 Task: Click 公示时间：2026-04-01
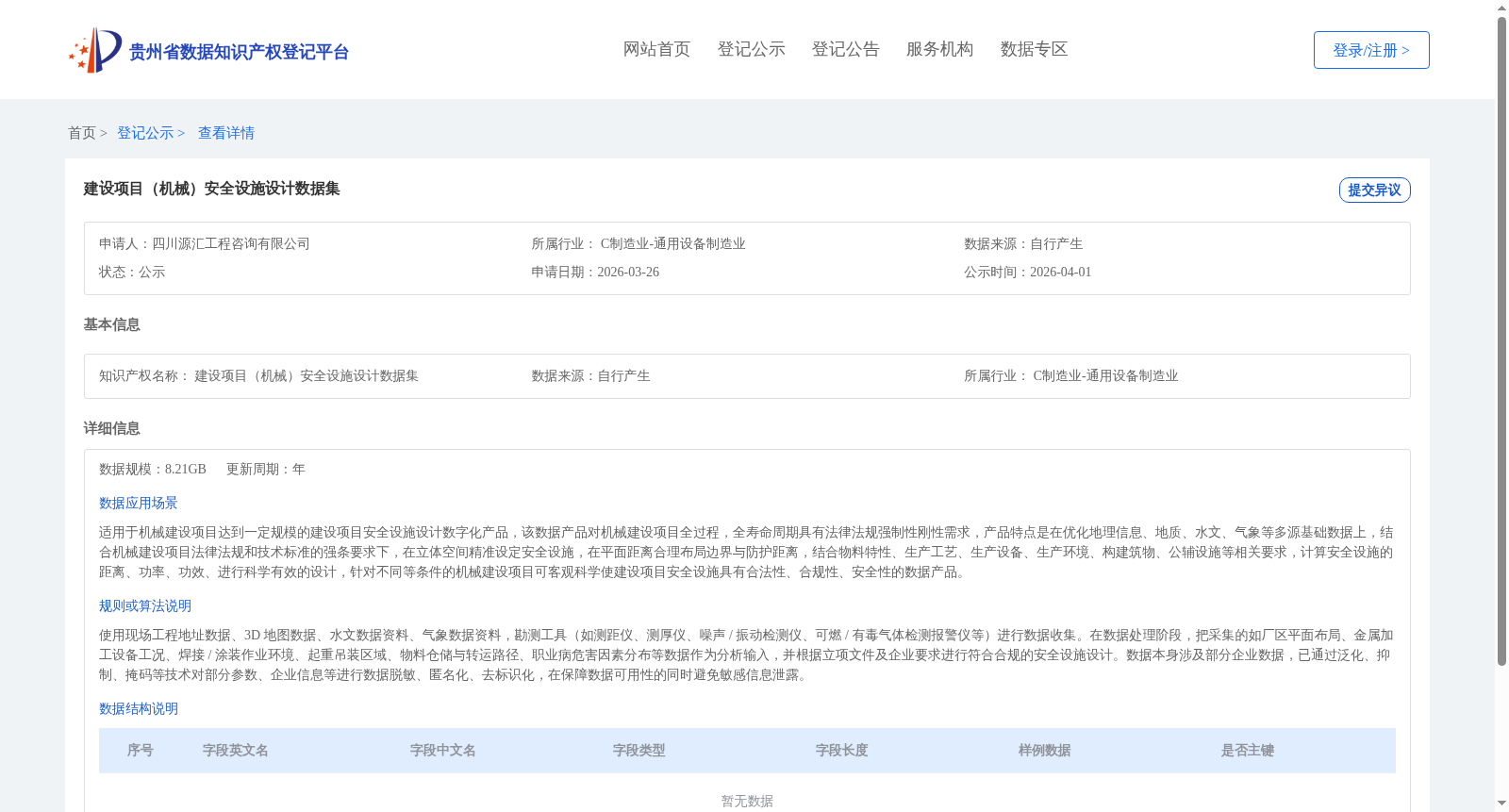tap(1027, 272)
